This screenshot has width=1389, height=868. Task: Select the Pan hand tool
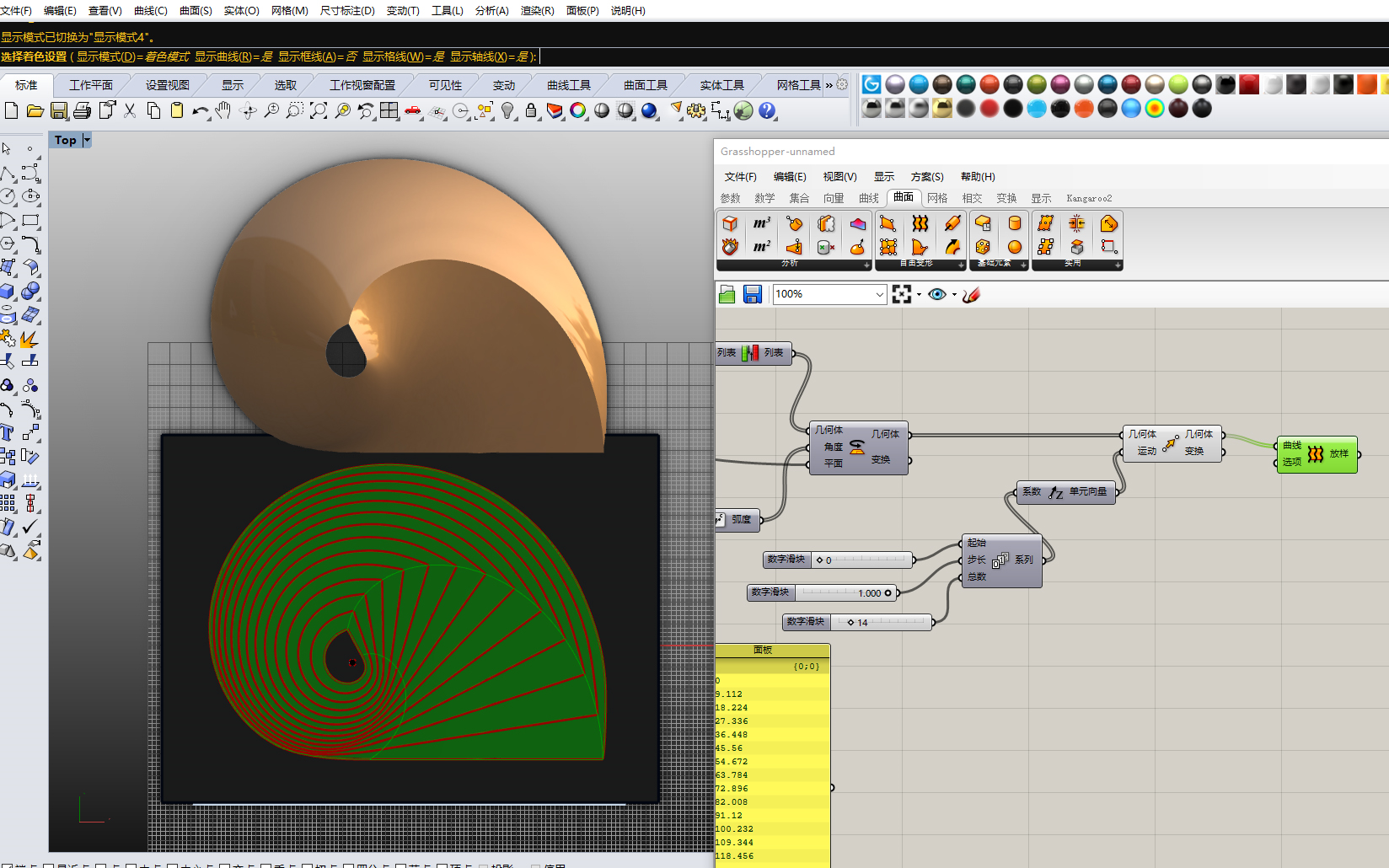(223, 111)
